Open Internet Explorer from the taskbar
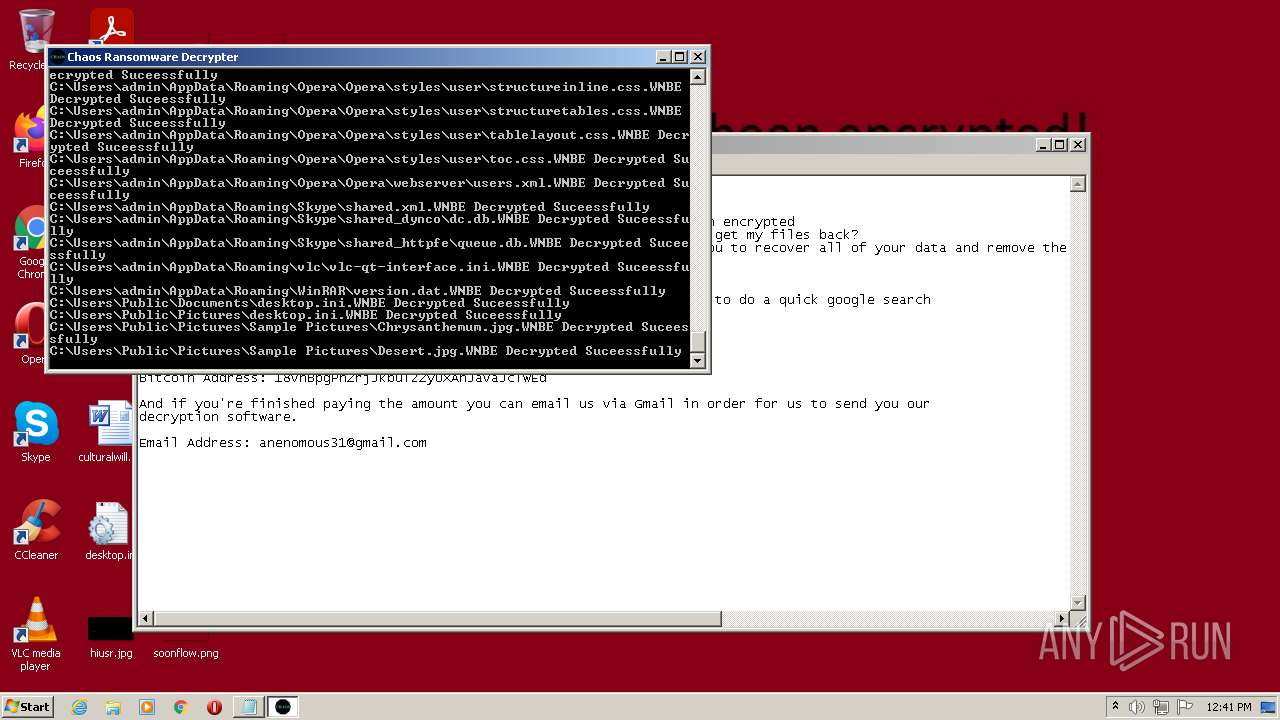Viewport: 1280px width, 720px height. 79,707
